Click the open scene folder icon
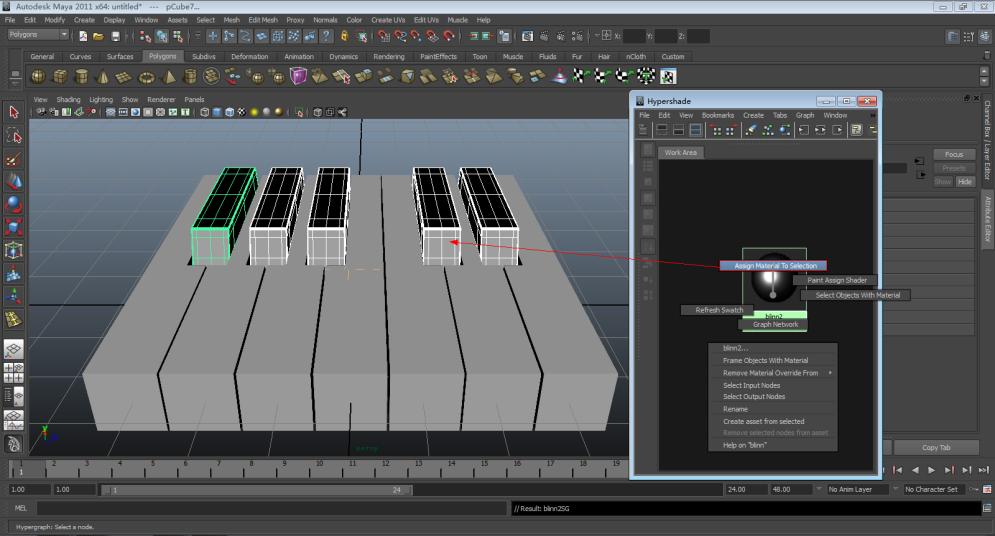The width and height of the screenshot is (995, 536). (99, 36)
